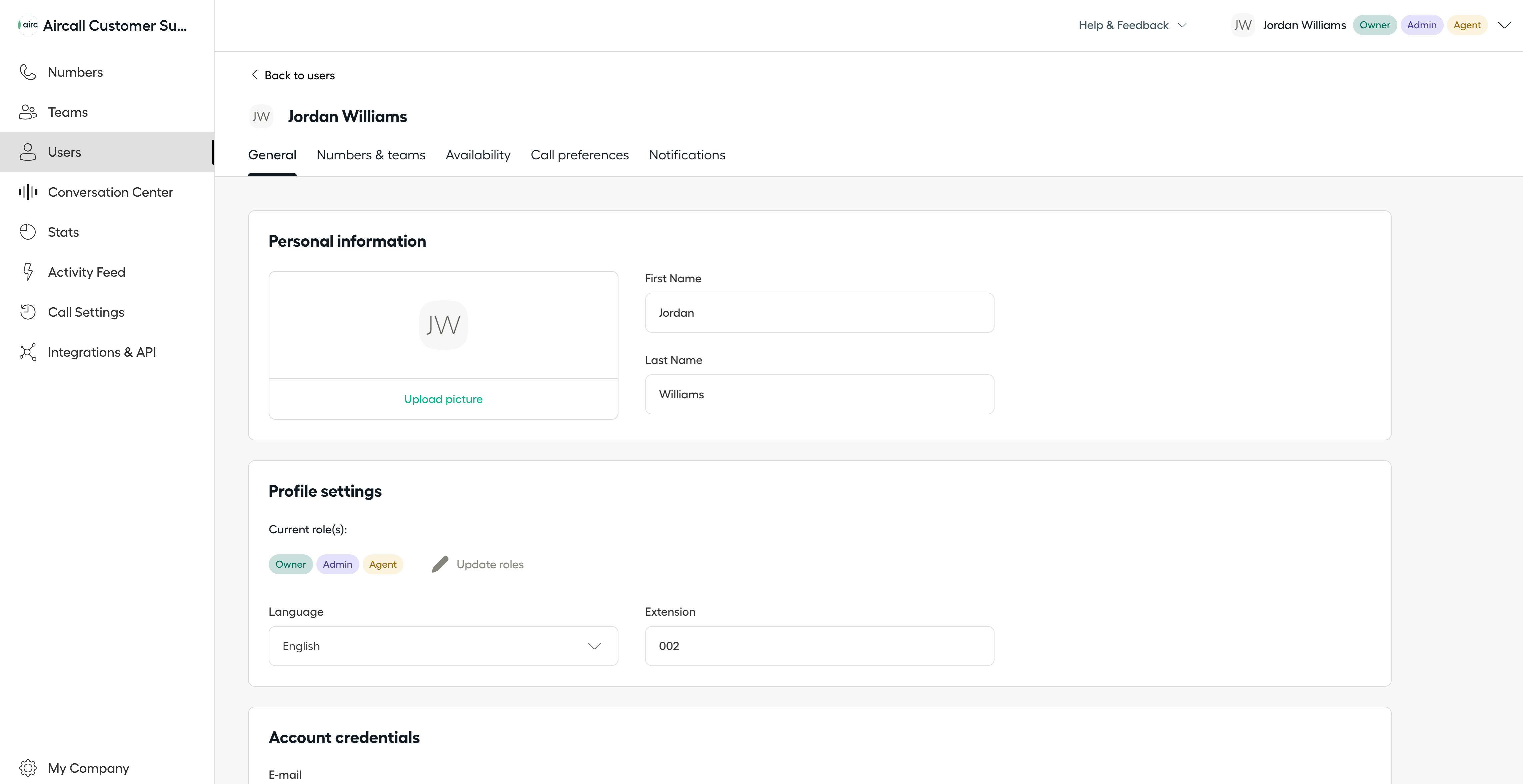Open Numbers via the phone icon
This screenshot has width=1523, height=784.
[28, 72]
